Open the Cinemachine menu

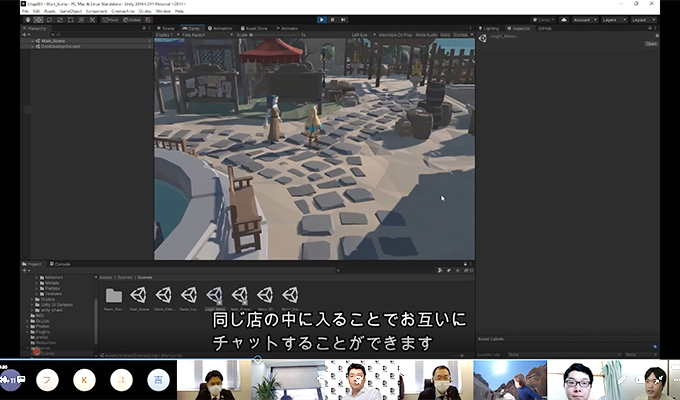[x=123, y=11]
